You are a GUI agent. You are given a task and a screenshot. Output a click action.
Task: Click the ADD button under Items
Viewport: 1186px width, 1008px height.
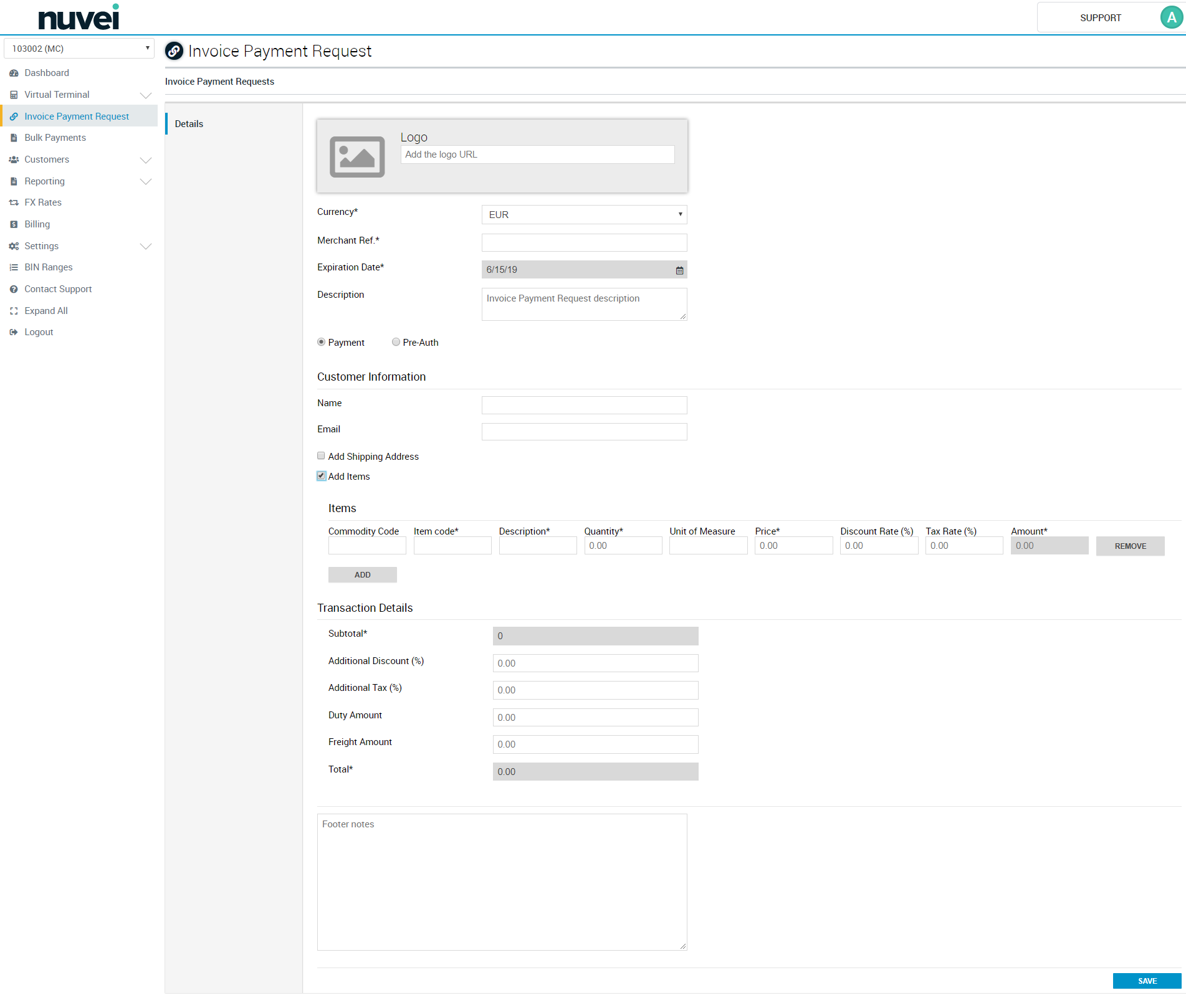[x=362, y=575]
